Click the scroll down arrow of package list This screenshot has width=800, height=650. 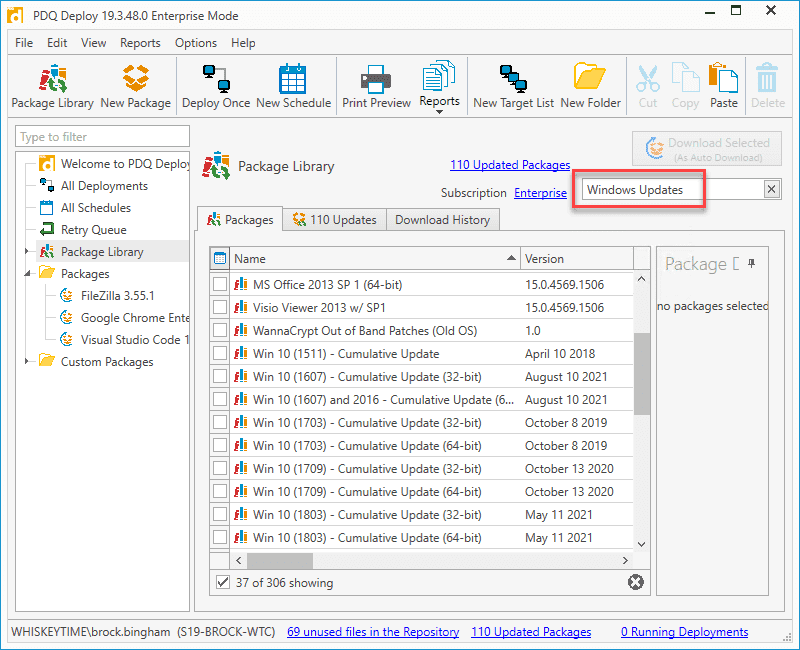[x=642, y=544]
